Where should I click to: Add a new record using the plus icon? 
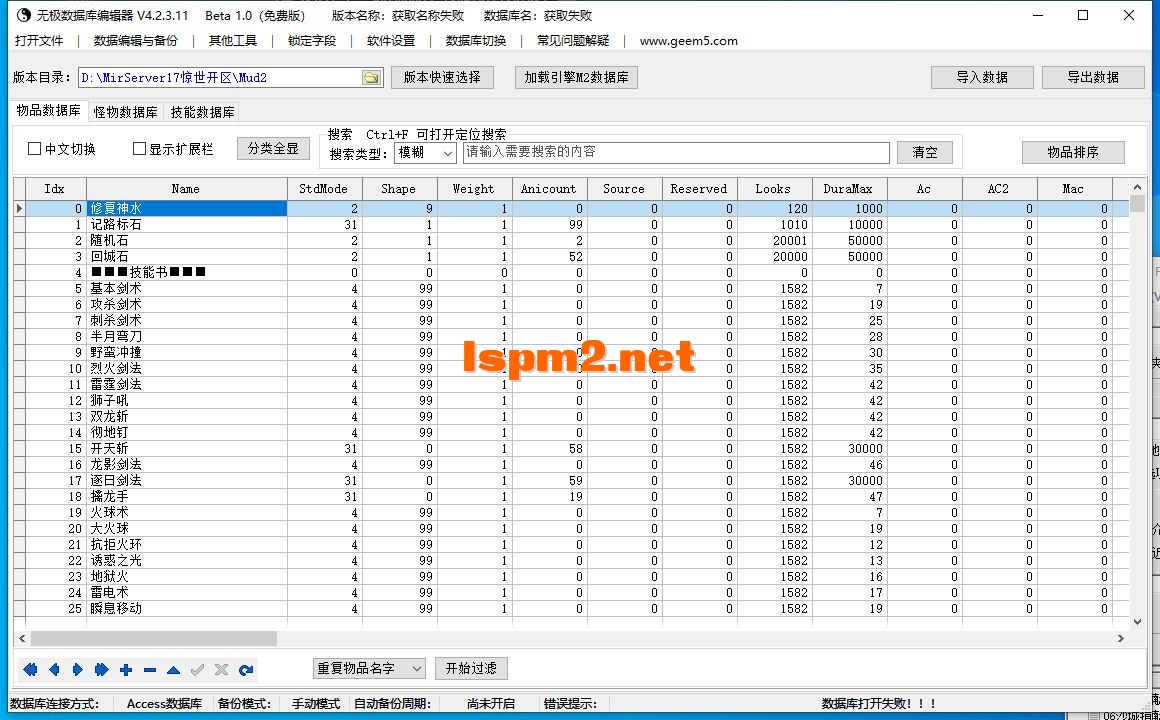coord(127,670)
